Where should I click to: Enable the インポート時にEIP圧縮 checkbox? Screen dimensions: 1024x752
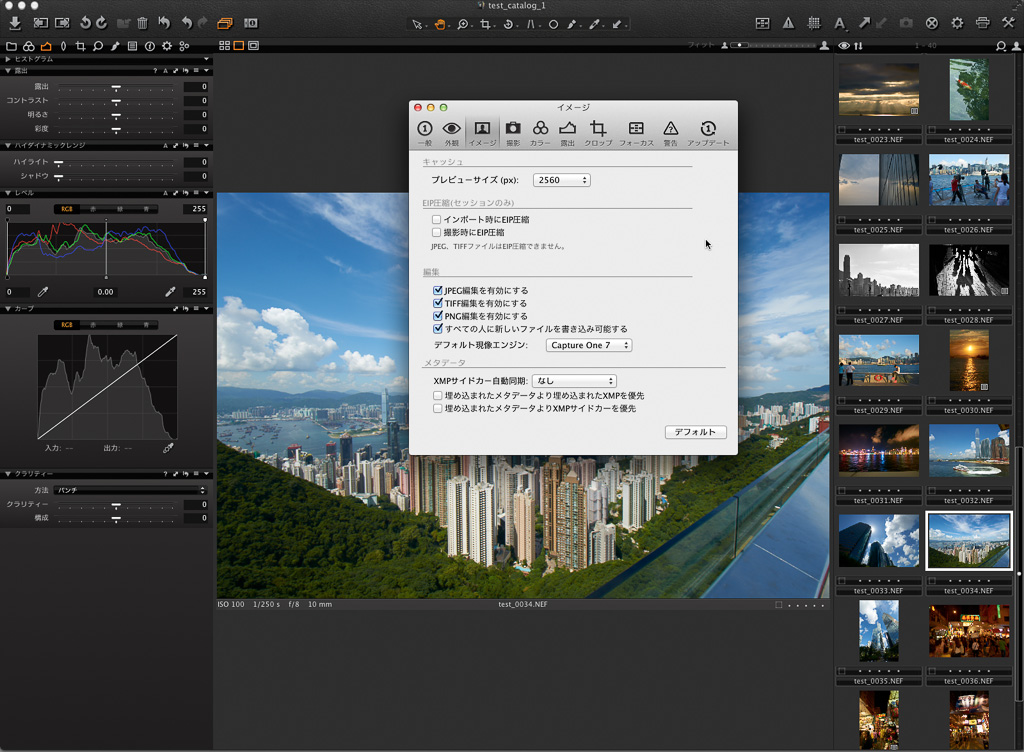[x=437, y=219]
